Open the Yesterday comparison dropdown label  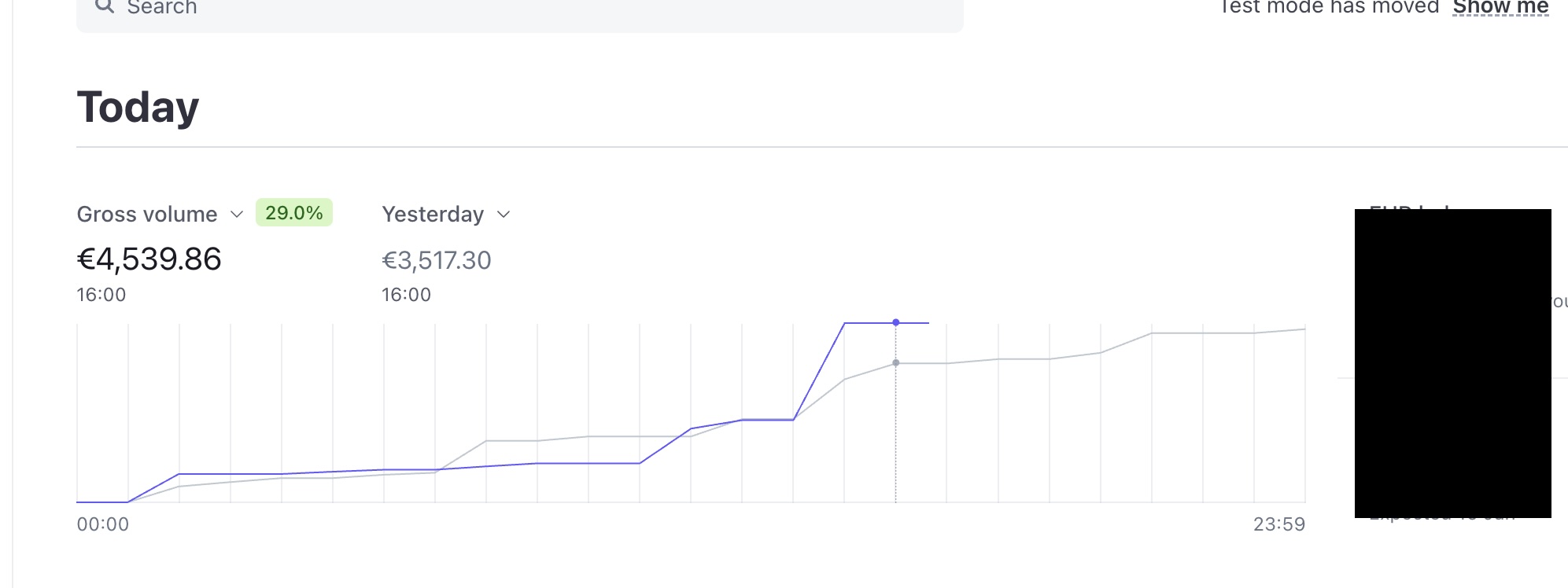(433, 214)
